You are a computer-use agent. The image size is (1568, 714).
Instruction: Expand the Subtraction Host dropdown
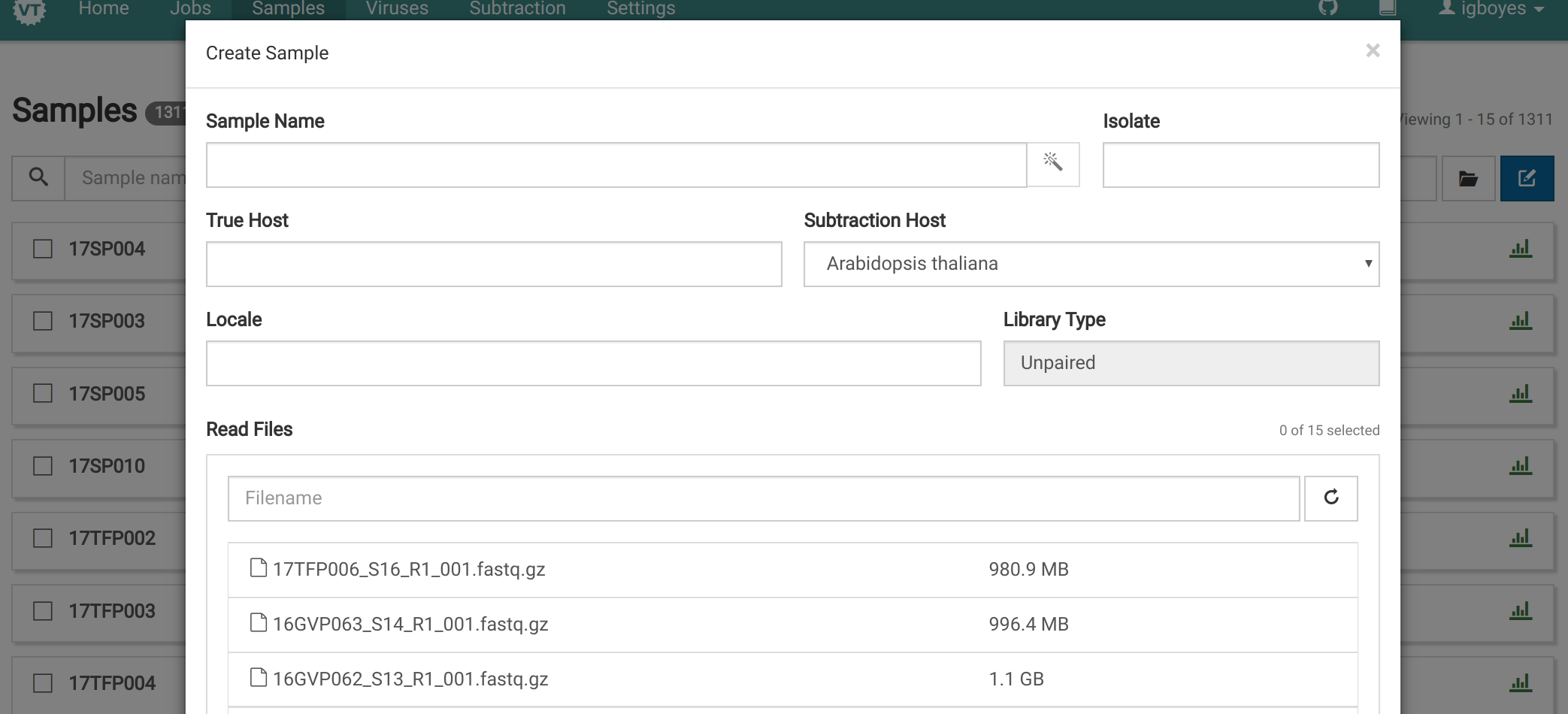click(1091, 264)
